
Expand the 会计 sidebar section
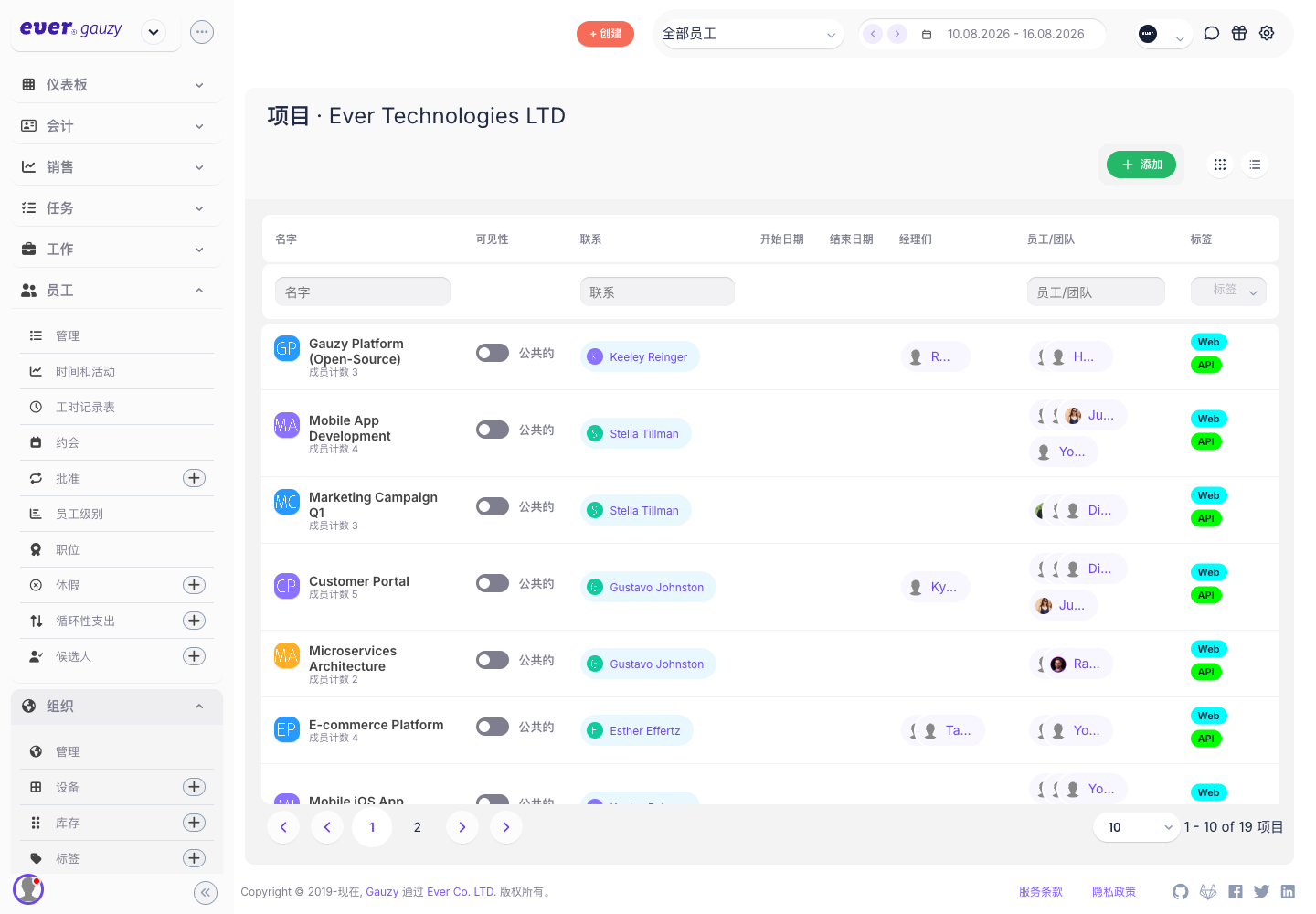(x=116, y=126)
